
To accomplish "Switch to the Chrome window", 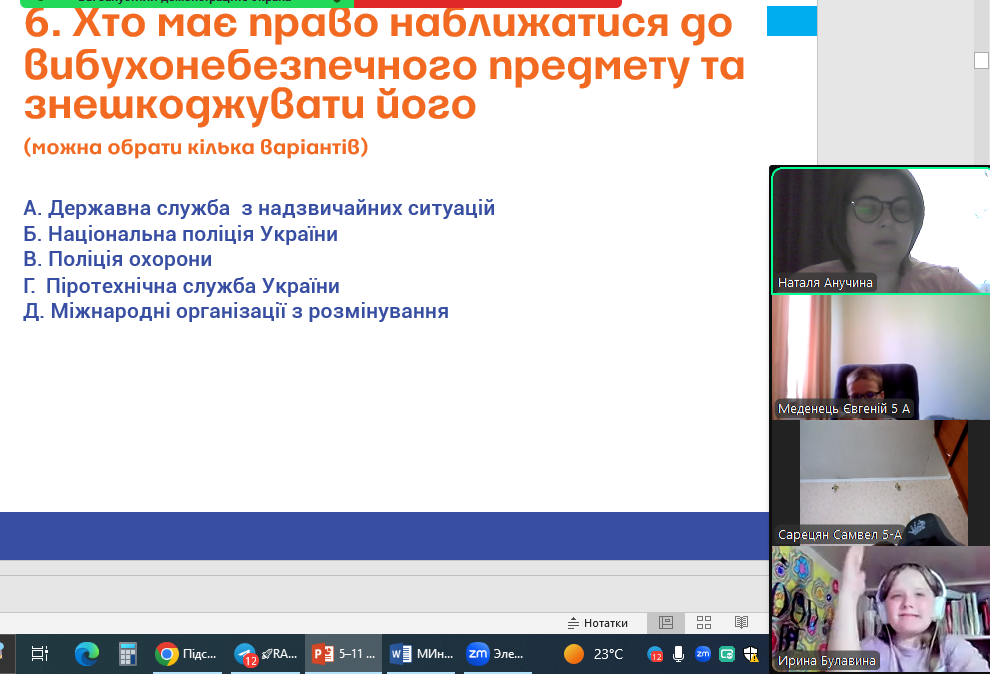I will tap(187, 654).
